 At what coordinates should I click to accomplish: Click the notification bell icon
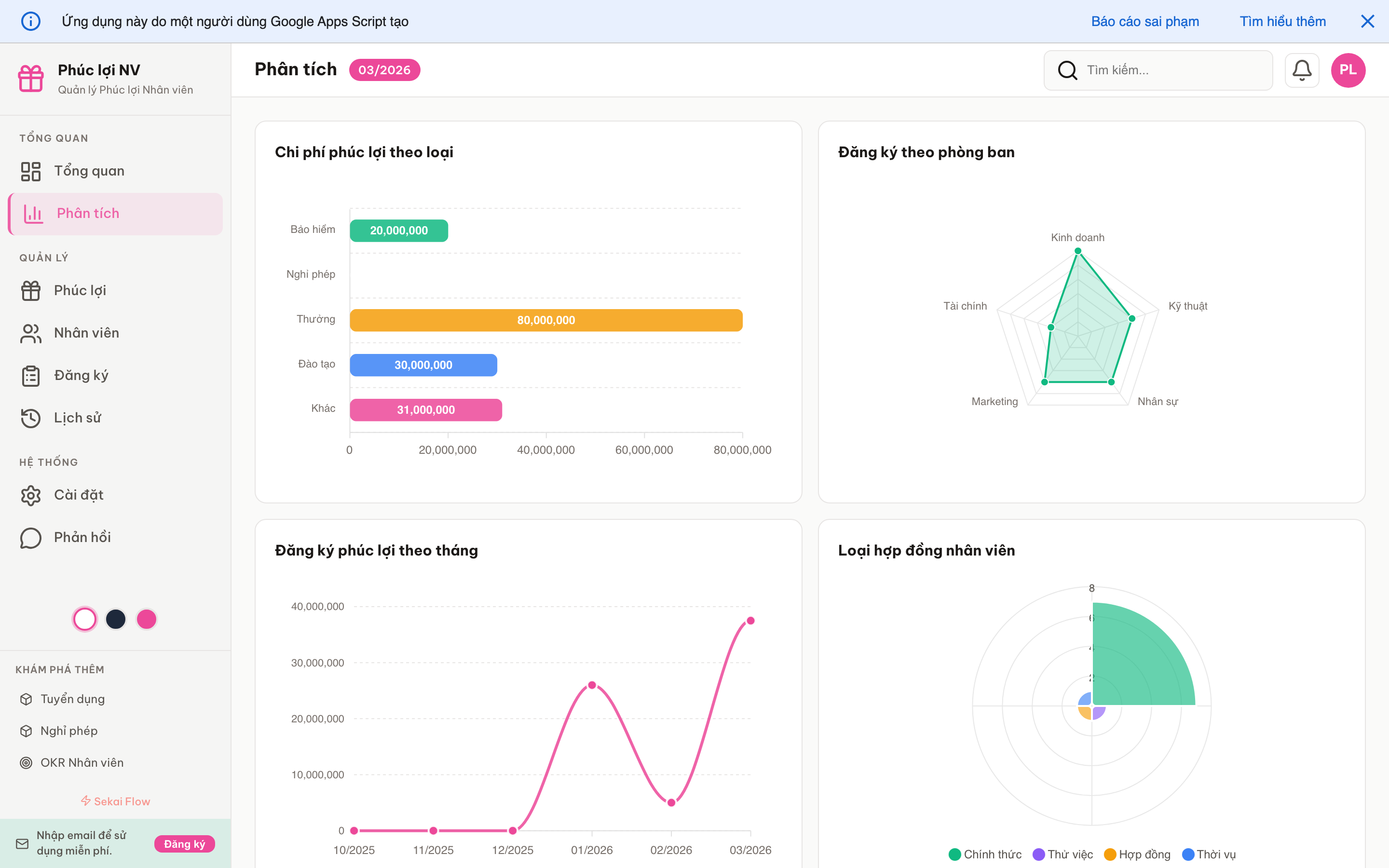click(1301, 70)
